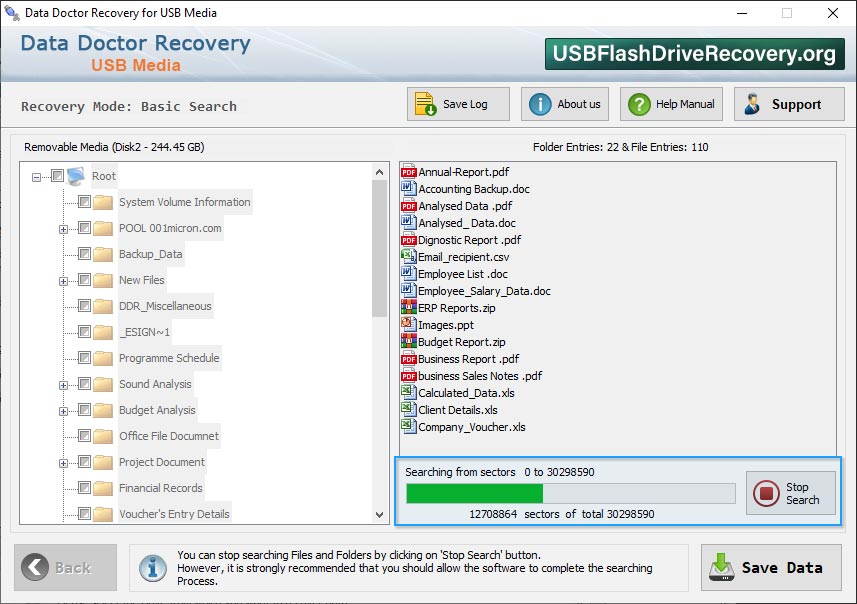Click the Save Log document icon
This screenshot has height=604, width=857.
[425, 104]
